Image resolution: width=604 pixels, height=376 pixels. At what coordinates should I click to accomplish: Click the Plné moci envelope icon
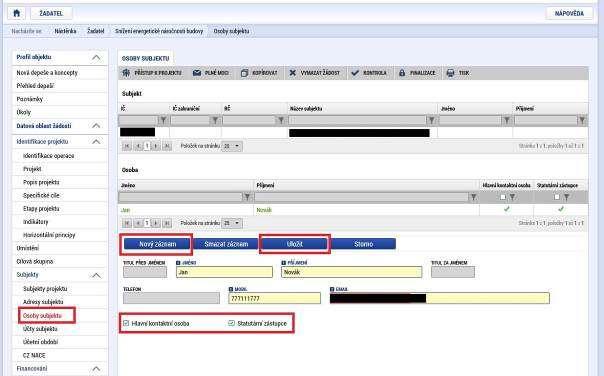pos(197,73)
